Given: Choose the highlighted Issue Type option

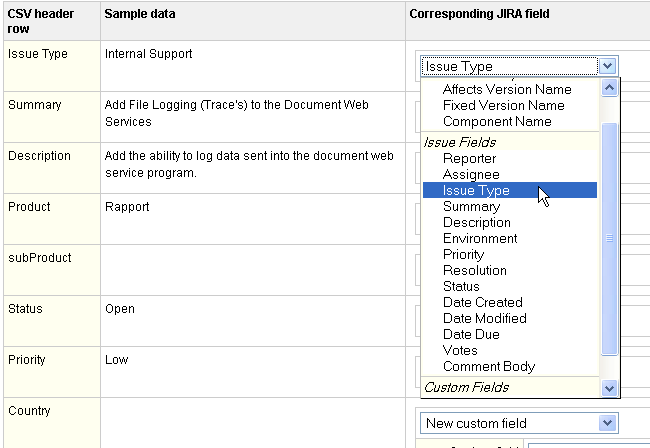Looking at the screenshot, I should (x=510, y=190).
